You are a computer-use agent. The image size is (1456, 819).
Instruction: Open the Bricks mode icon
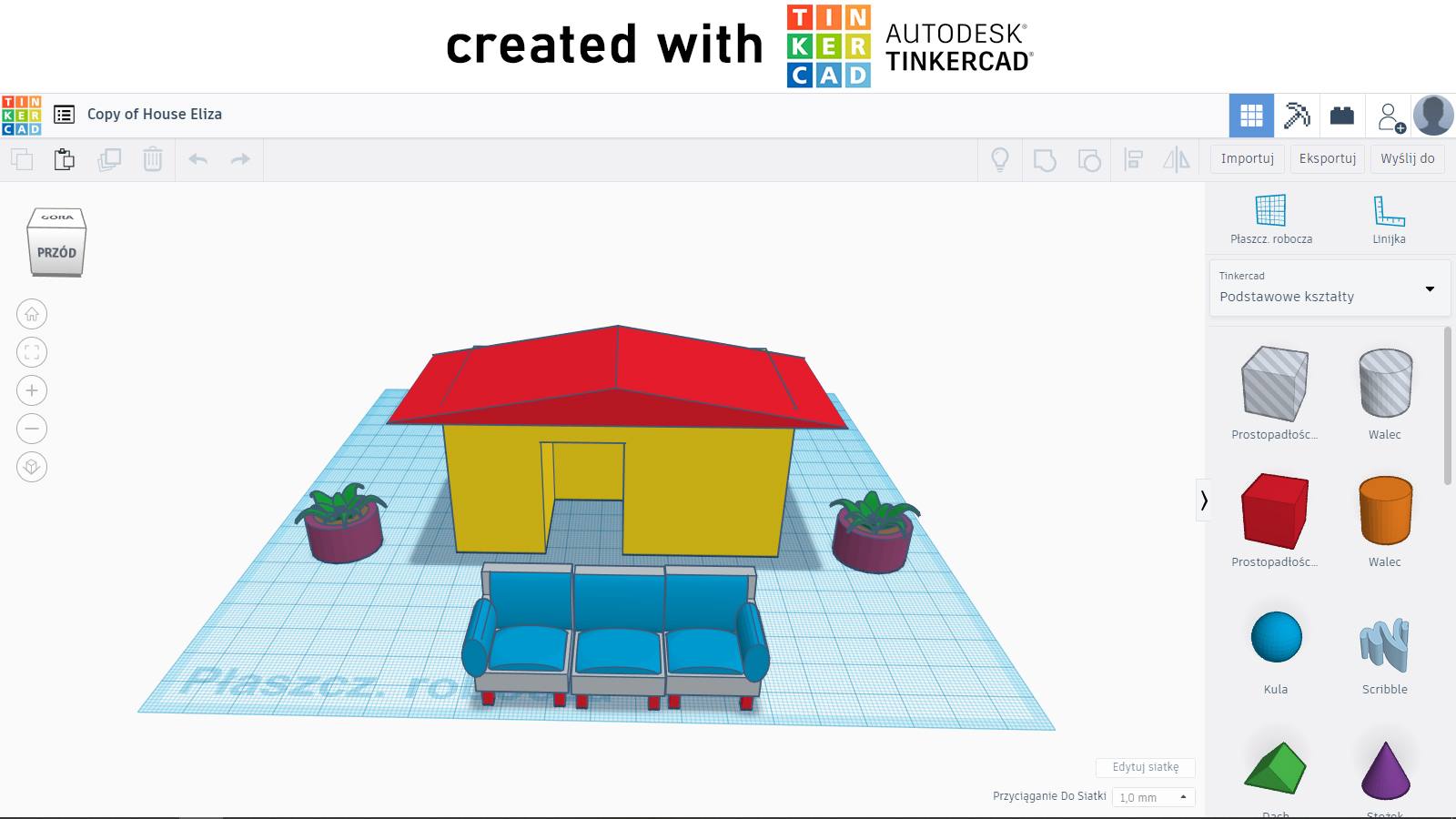1342,116
